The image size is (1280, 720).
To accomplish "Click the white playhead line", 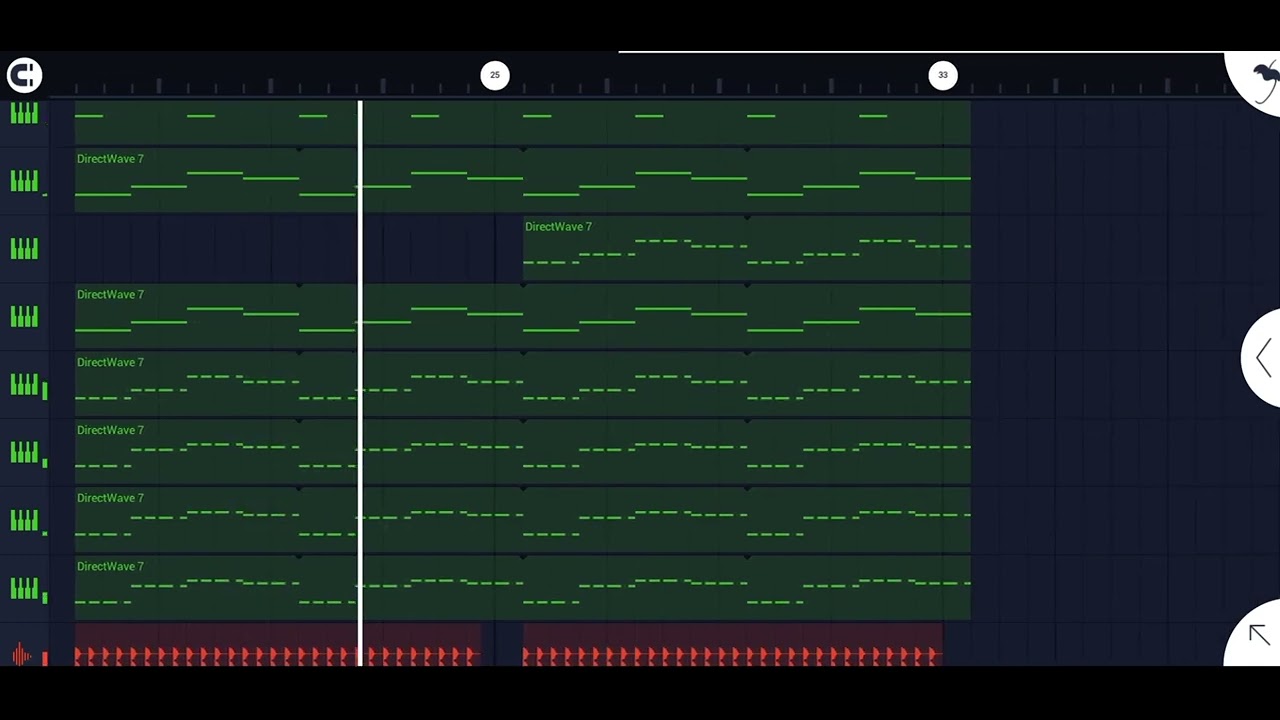I will pos(360,382).
